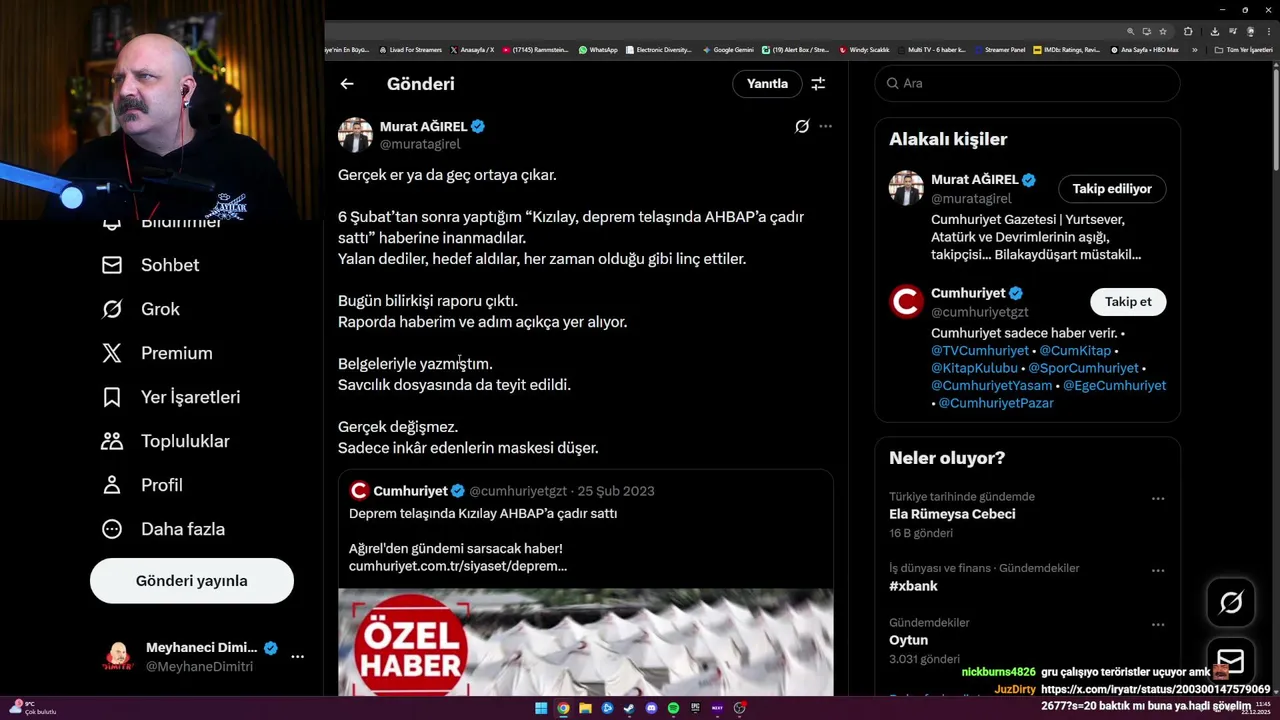Viewport: 1280px width, 720px height.
Task: Open the floating Grok button at bottom right
Action: click(x=1231, y=602)
